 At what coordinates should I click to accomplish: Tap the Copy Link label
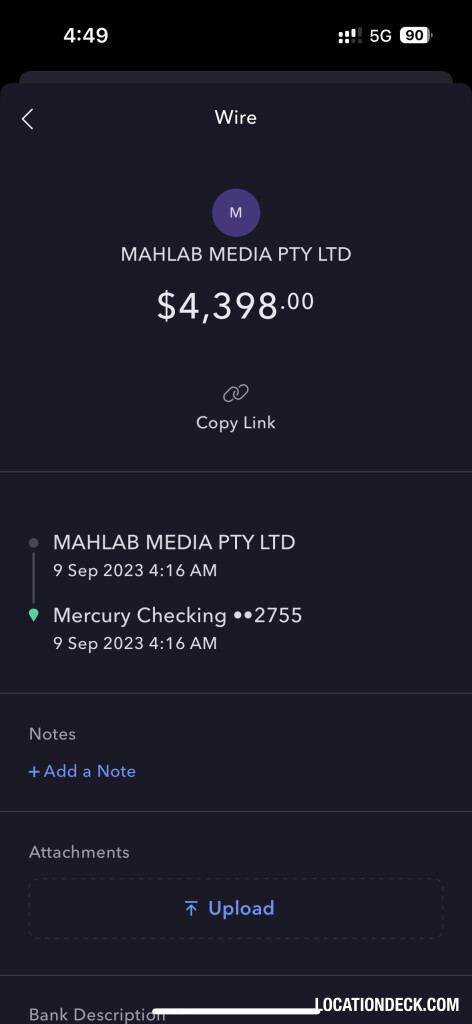(236, 423)
